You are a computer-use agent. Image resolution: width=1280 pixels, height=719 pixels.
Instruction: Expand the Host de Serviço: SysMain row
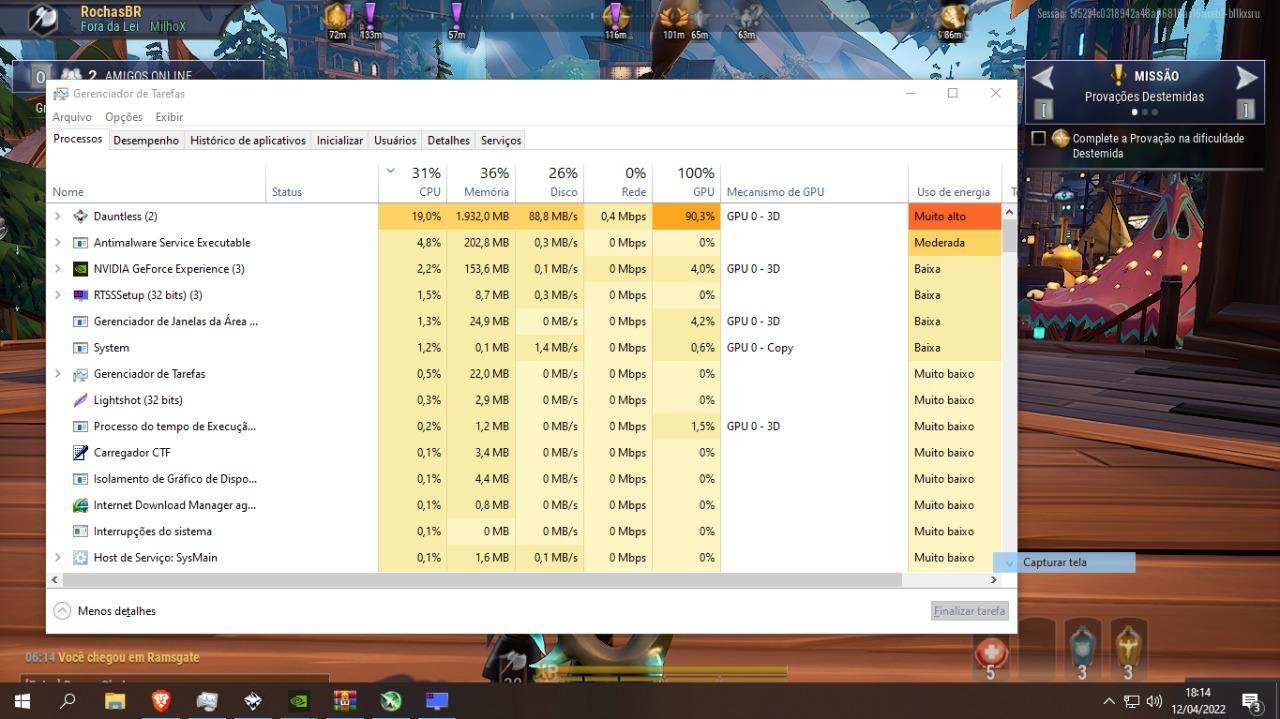click(57, 557)
